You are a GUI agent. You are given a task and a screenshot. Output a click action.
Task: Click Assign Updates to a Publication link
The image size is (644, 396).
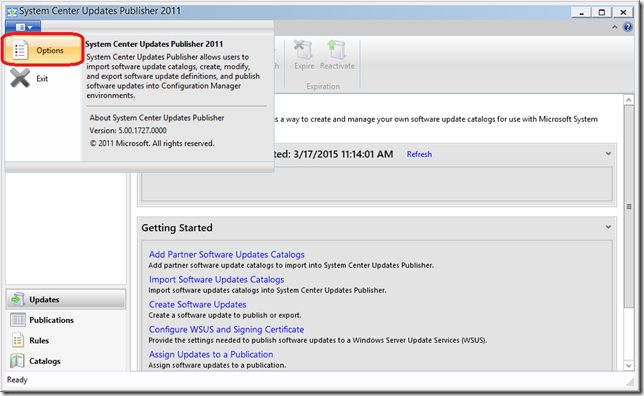pos(211,355)
